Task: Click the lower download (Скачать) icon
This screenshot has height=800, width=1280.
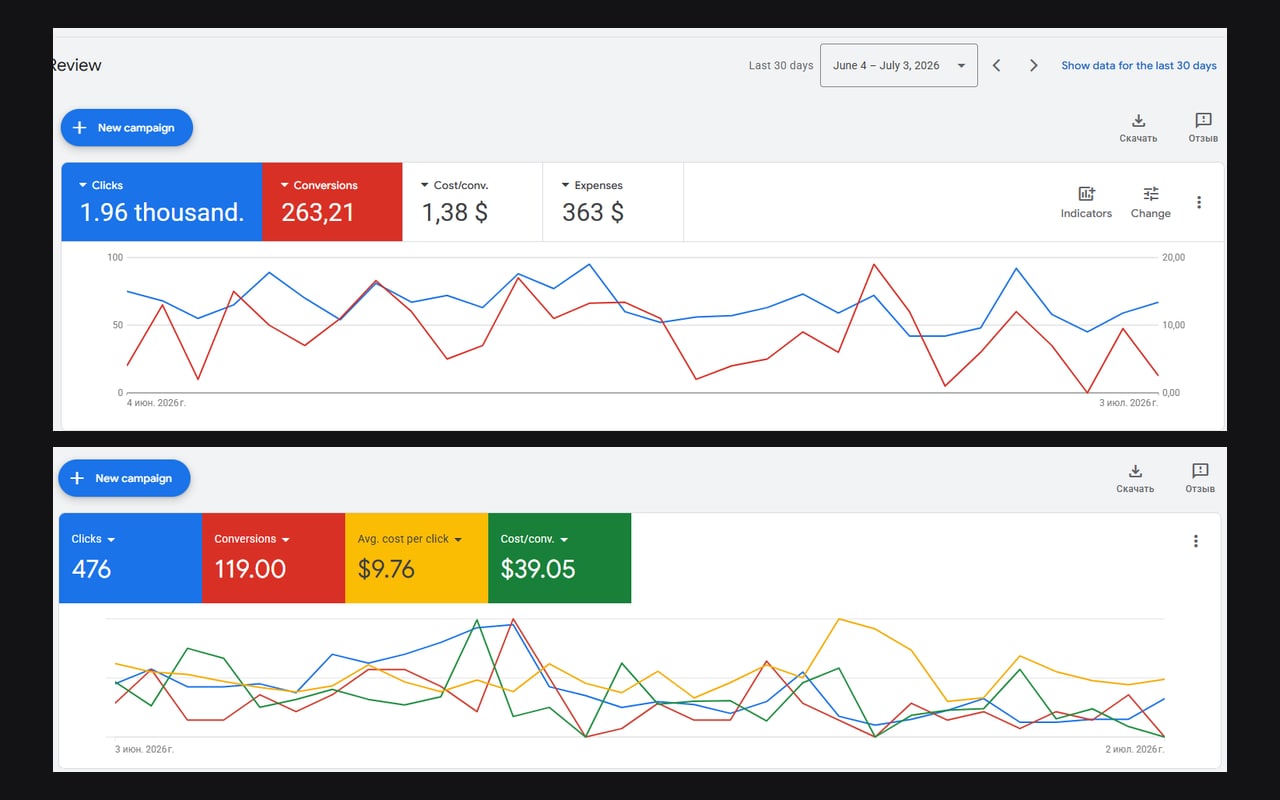Action: click(1135, 471)
